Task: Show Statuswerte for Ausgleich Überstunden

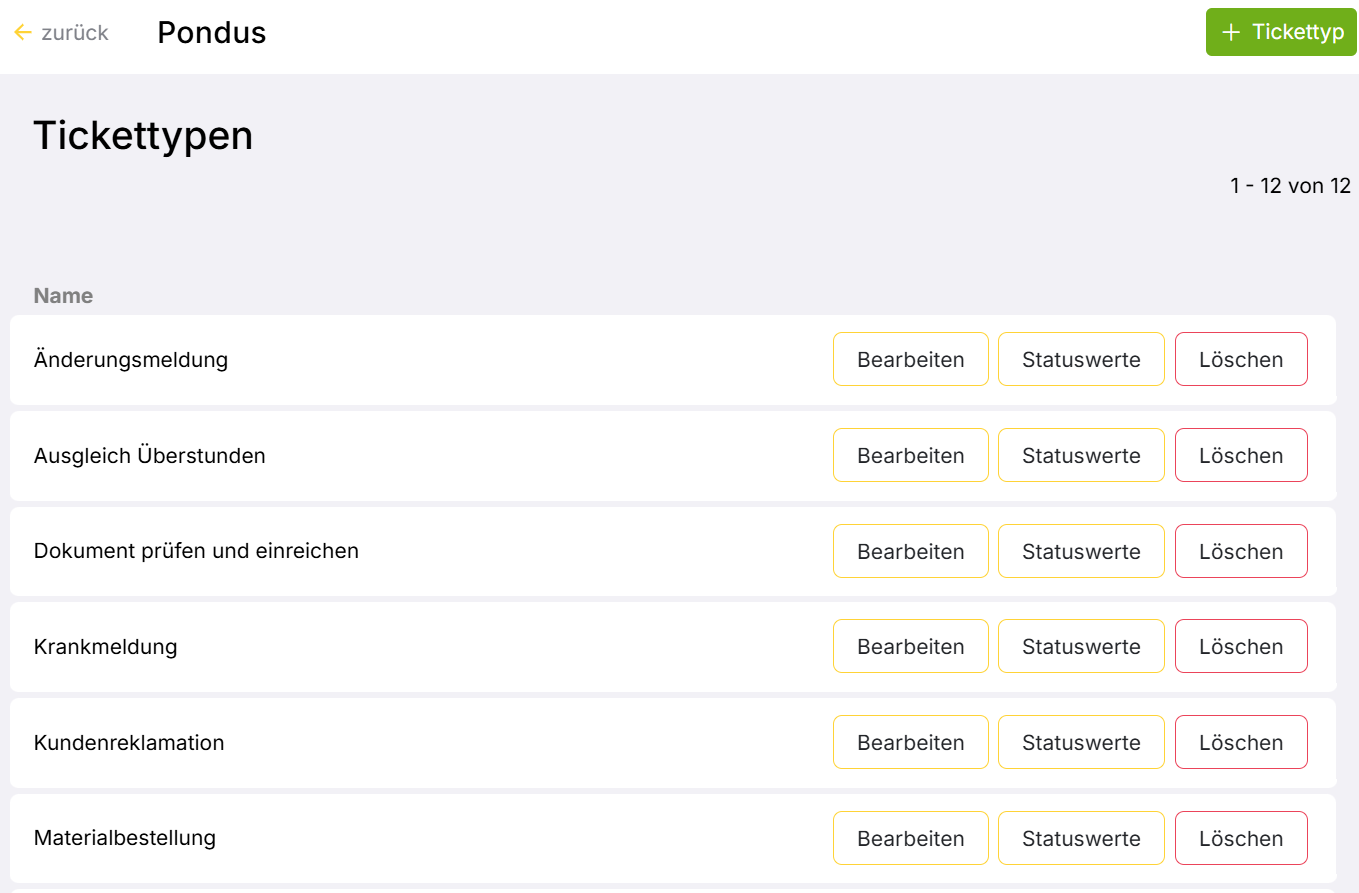Action: (x=1081, y=455)
